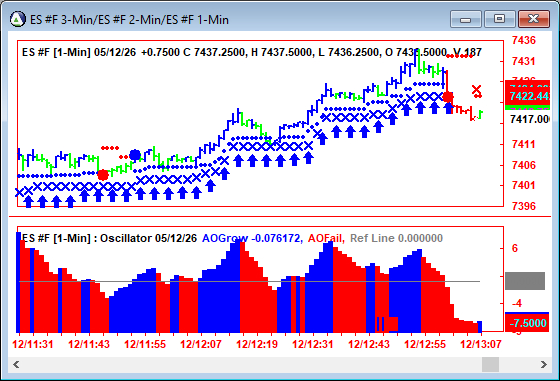The image size is (560, 381).
Task: Close the ES #F chart window
Action: (x=534, y=19)
